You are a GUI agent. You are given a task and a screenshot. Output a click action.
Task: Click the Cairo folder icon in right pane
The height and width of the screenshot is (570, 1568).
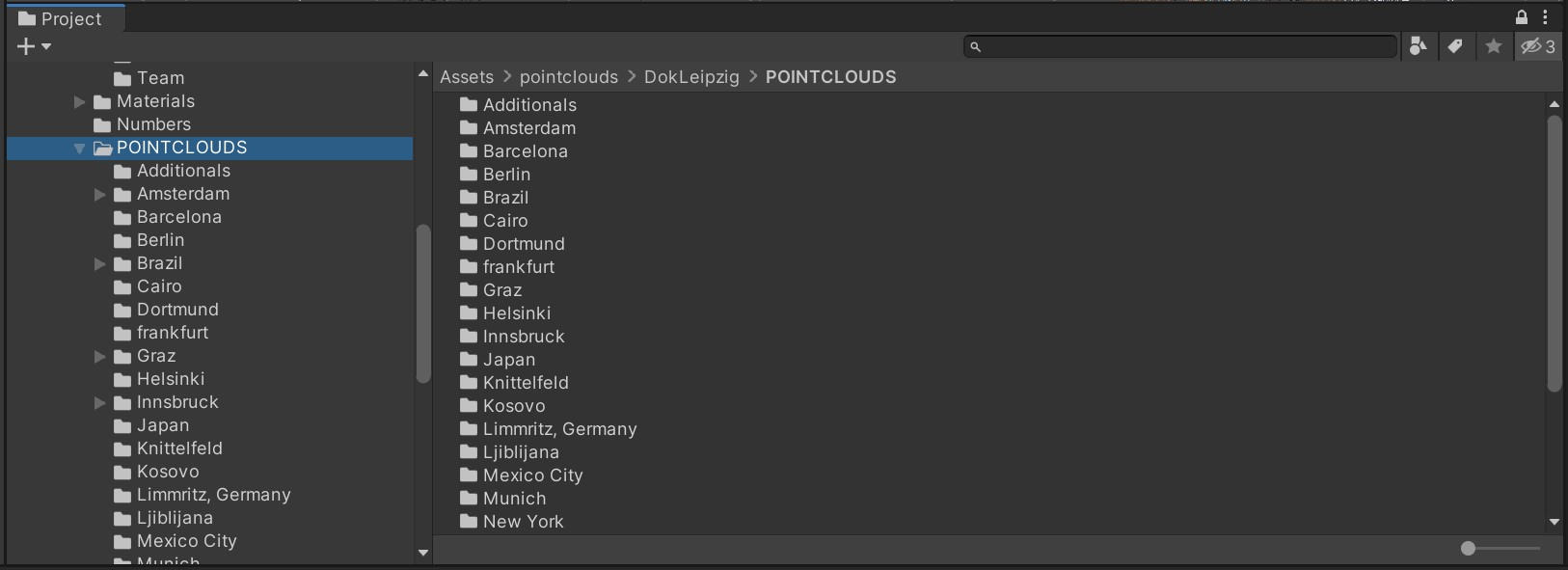pyautogui.click(x=469, y=221)
